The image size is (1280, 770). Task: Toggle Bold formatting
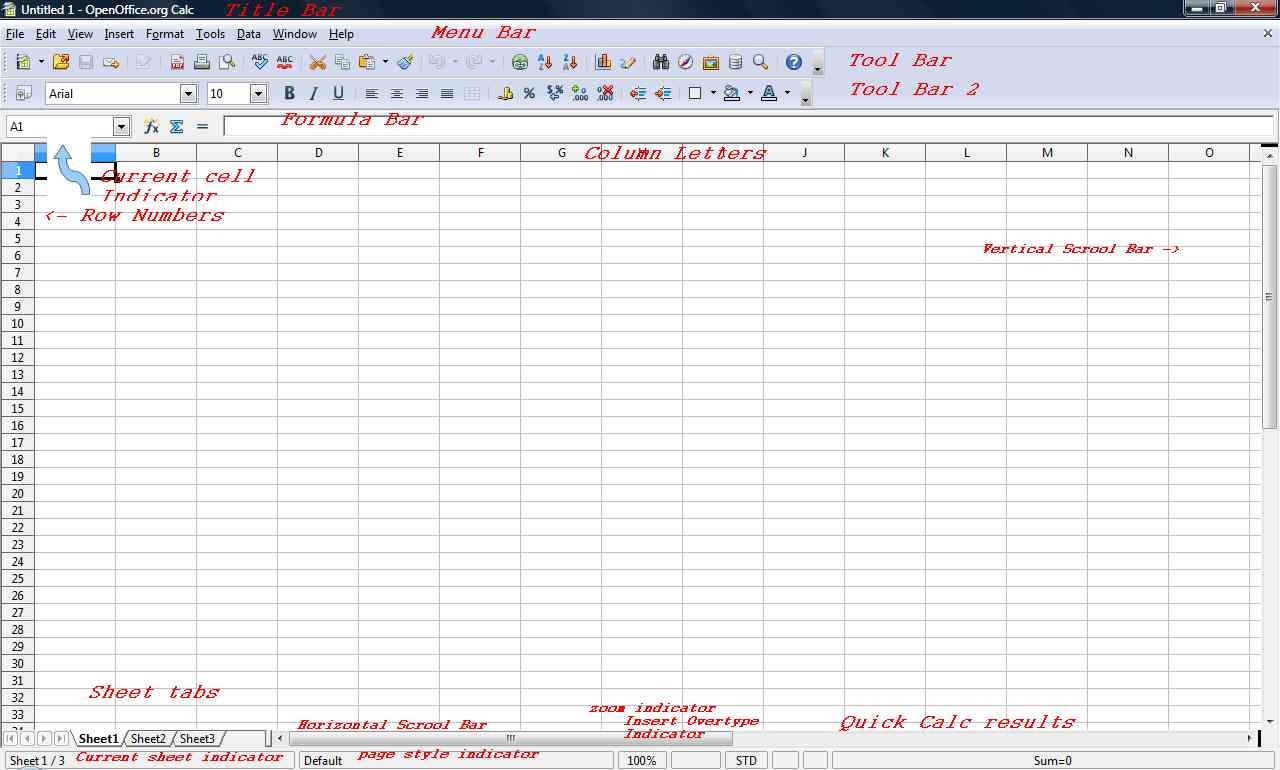point(289,93)
